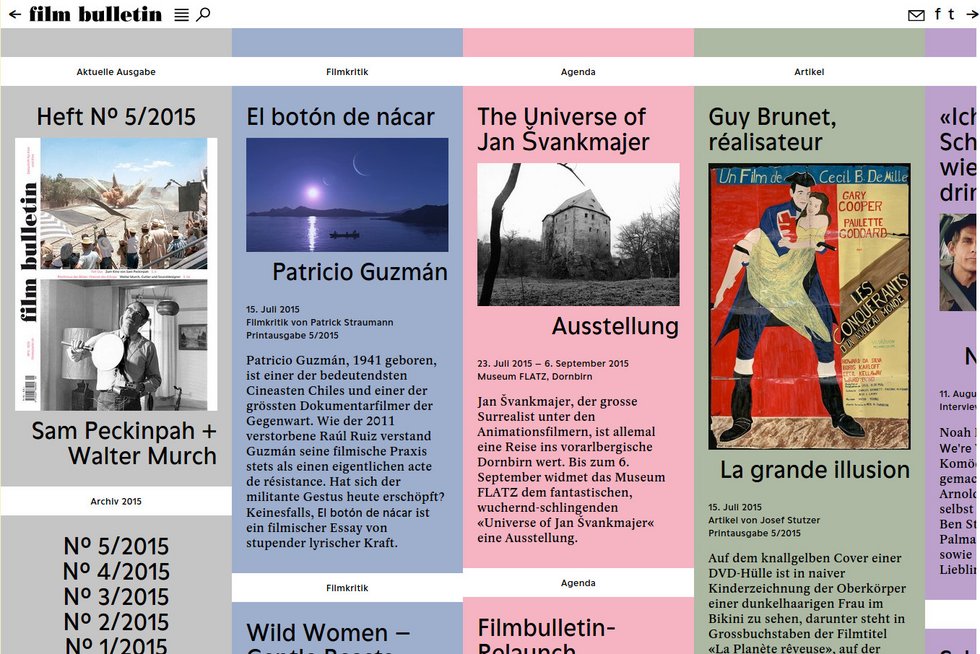The image size is (980, 654).
Task: Open Sam Peckinpah + Walter Murch title
Action: (x=124, y=443)
